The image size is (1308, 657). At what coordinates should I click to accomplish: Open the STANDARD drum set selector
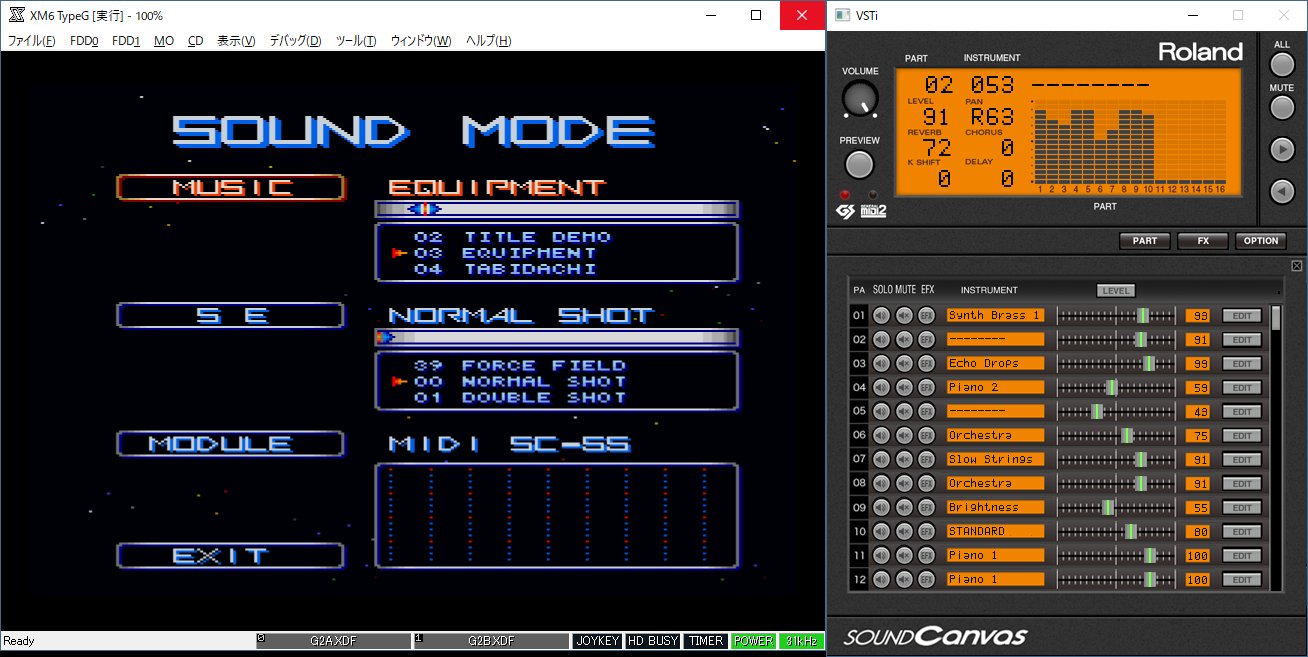coord(995,531)
